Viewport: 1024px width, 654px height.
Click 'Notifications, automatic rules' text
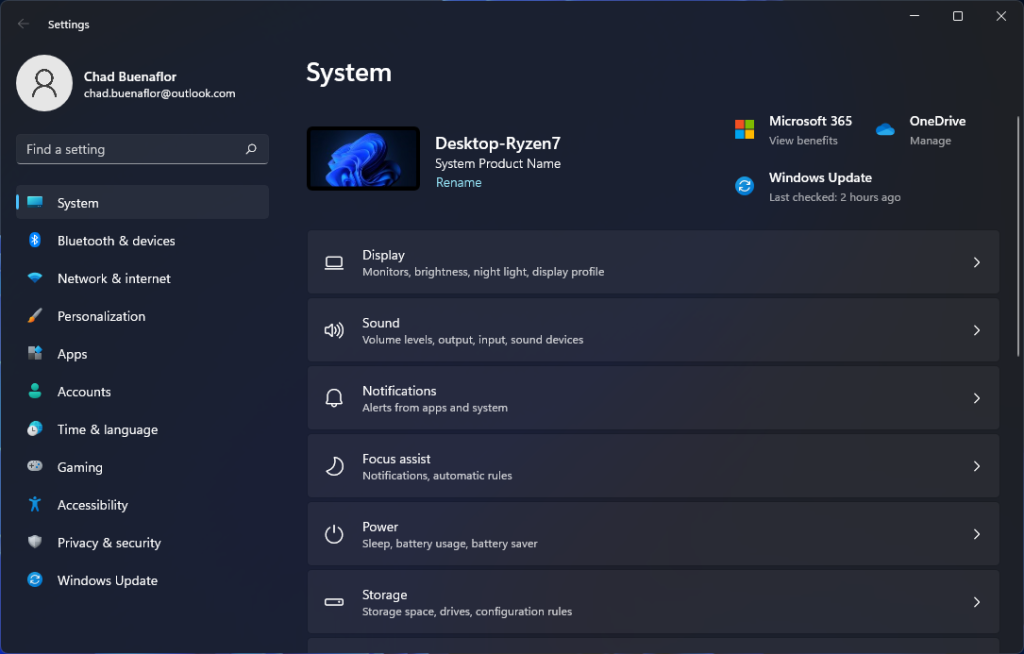pyautogui.click(x=437, y=476)
